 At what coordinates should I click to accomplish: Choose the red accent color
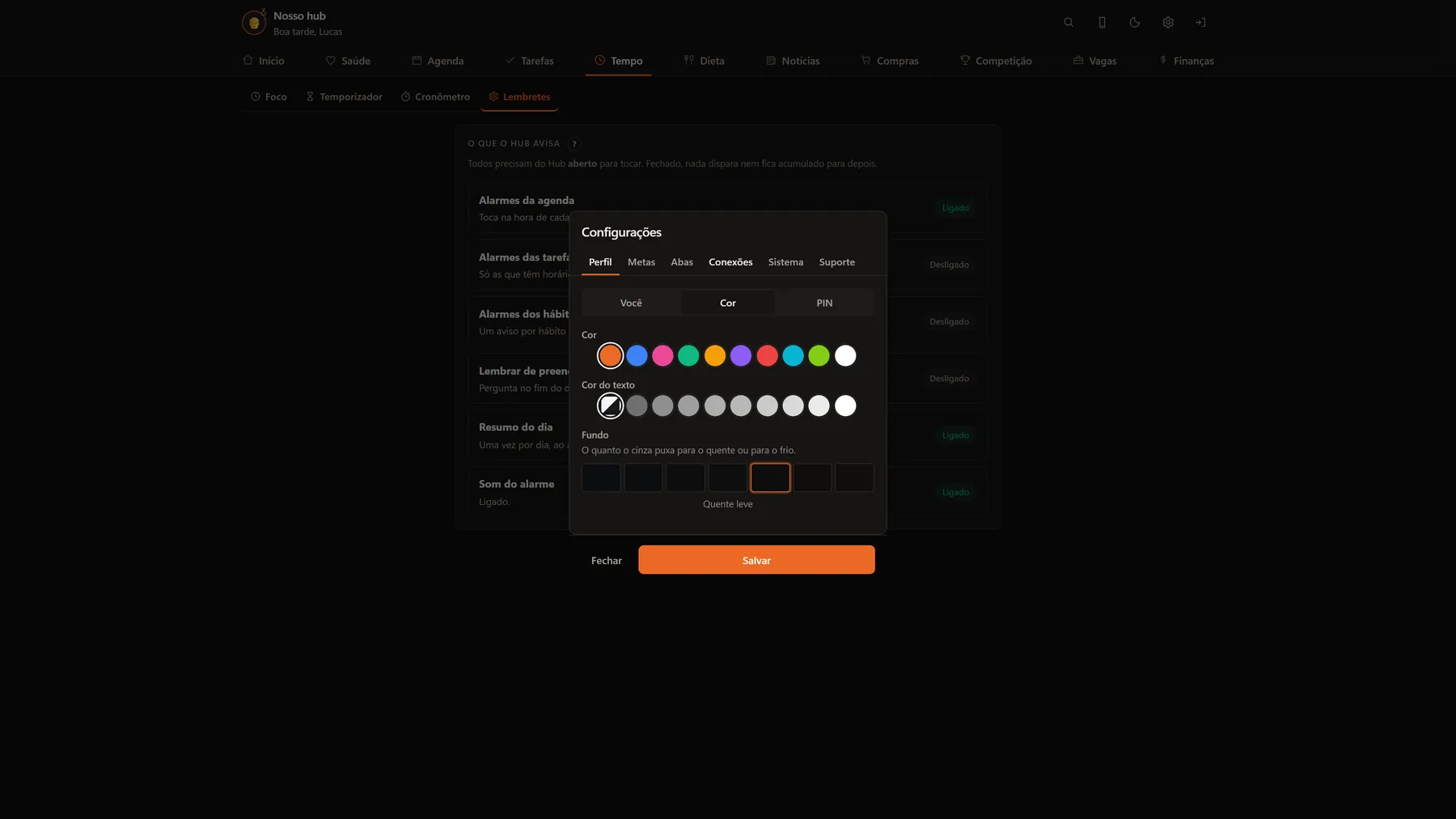(x=767, y=355)
